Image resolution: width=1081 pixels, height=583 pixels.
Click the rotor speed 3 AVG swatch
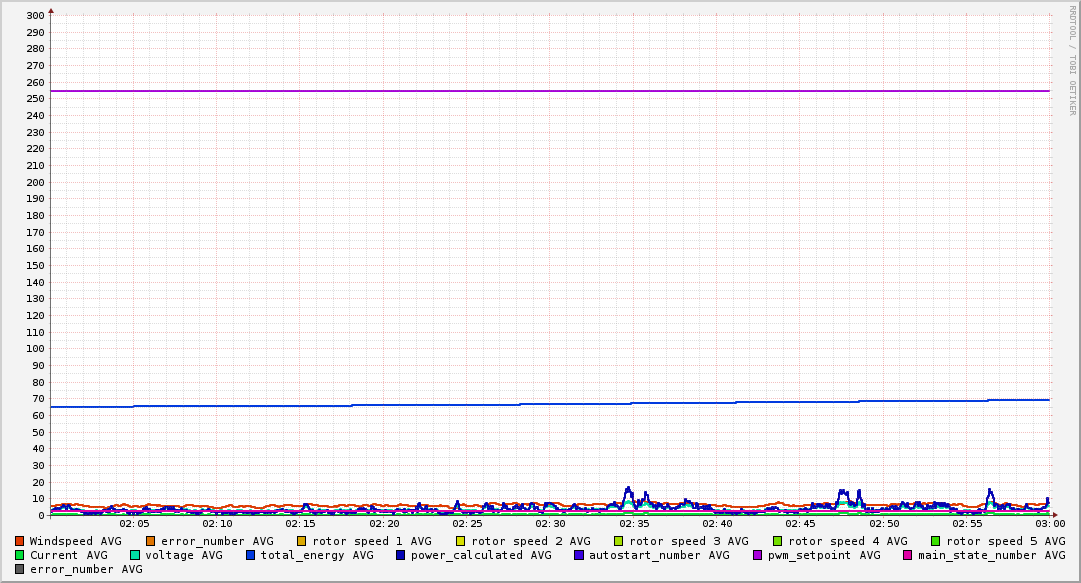[x=619, y=542]
